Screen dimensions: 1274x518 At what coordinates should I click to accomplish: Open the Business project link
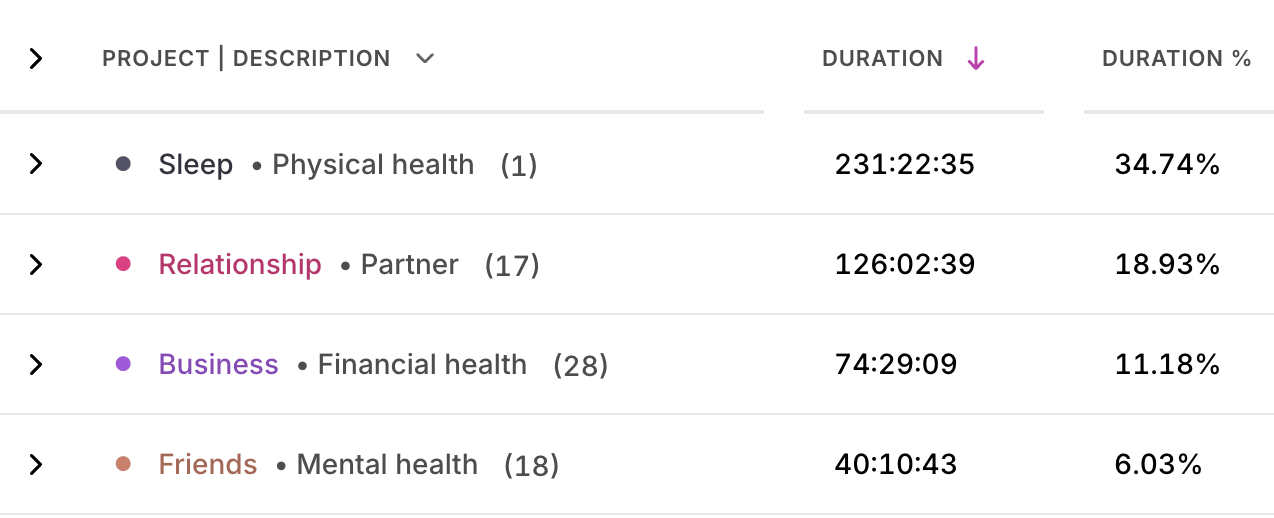[x=218, y=364]
